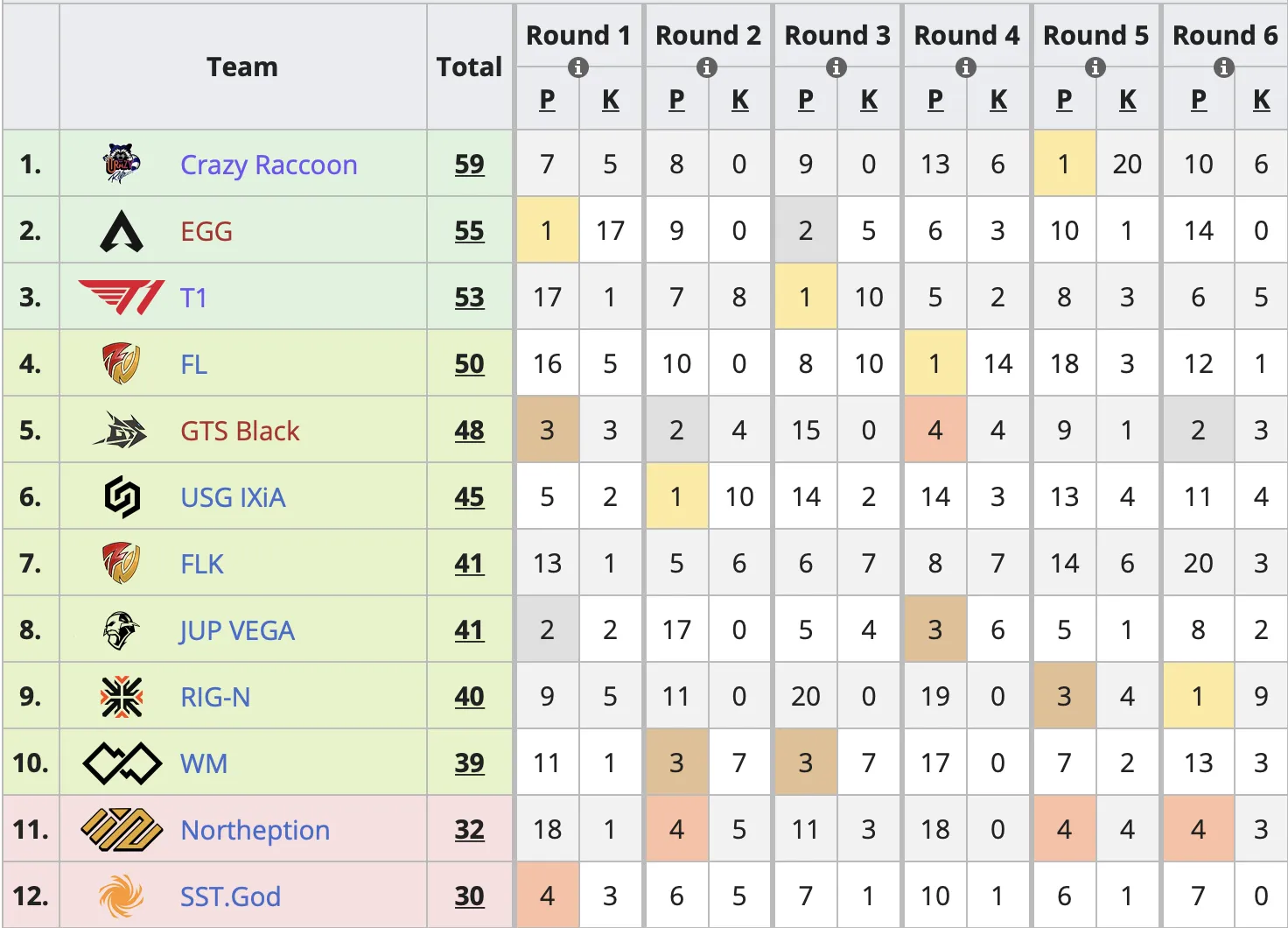Open the FLK team link
This screenshot has width=1288, height=928.
tap(202, 564)
